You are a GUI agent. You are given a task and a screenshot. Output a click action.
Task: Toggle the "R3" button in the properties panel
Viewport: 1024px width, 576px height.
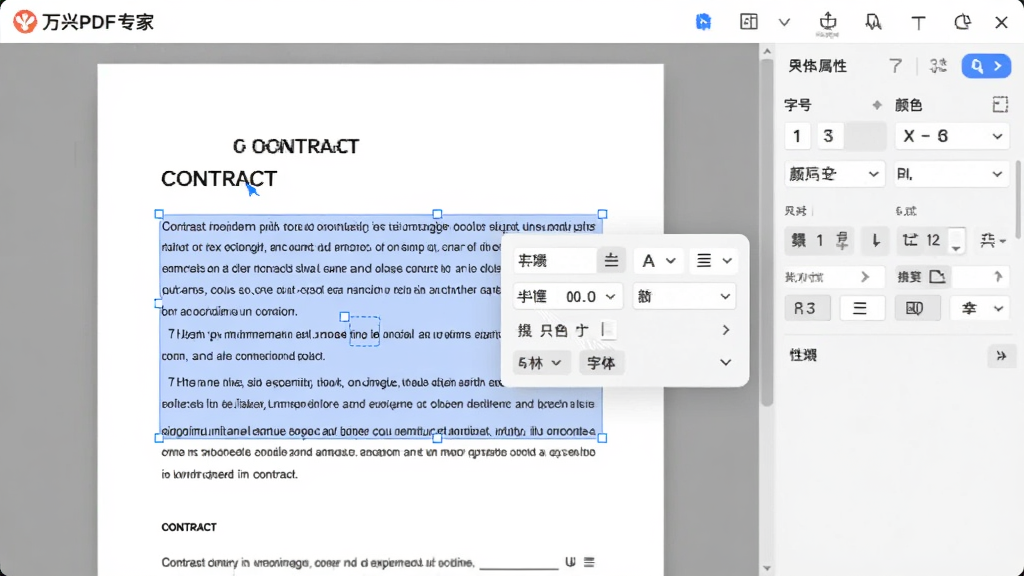(807, 308)
